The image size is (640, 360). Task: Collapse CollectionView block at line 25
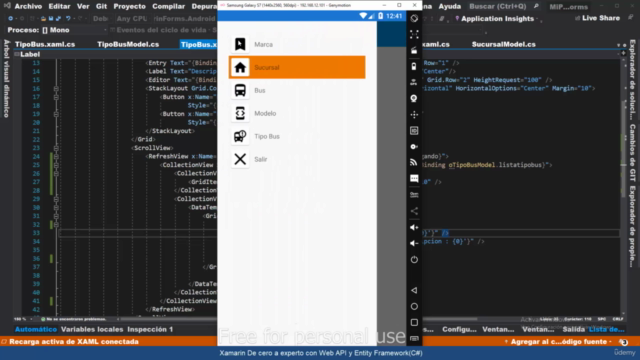coord(56,165)
